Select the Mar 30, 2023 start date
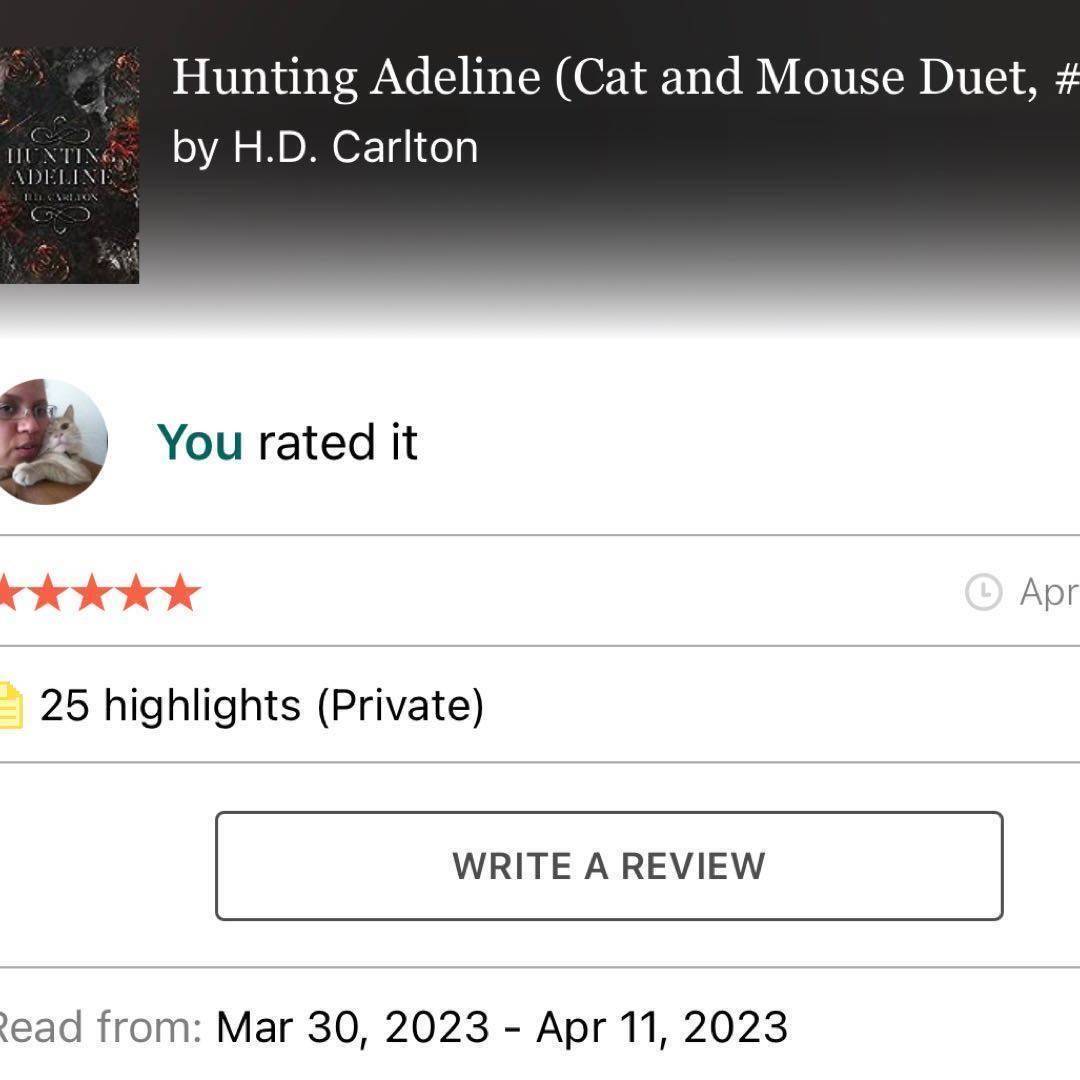Image resolution: width=1080 pixels, height=1080 pixels. (x=352, y=1027)
